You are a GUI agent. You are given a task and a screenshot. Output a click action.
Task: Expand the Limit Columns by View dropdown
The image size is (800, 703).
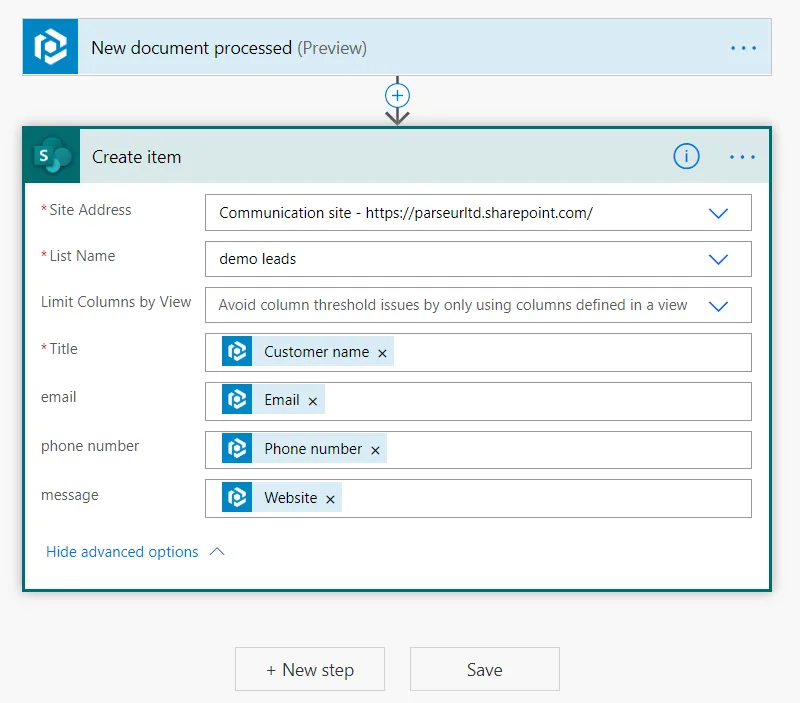click(x=718, y=305)
